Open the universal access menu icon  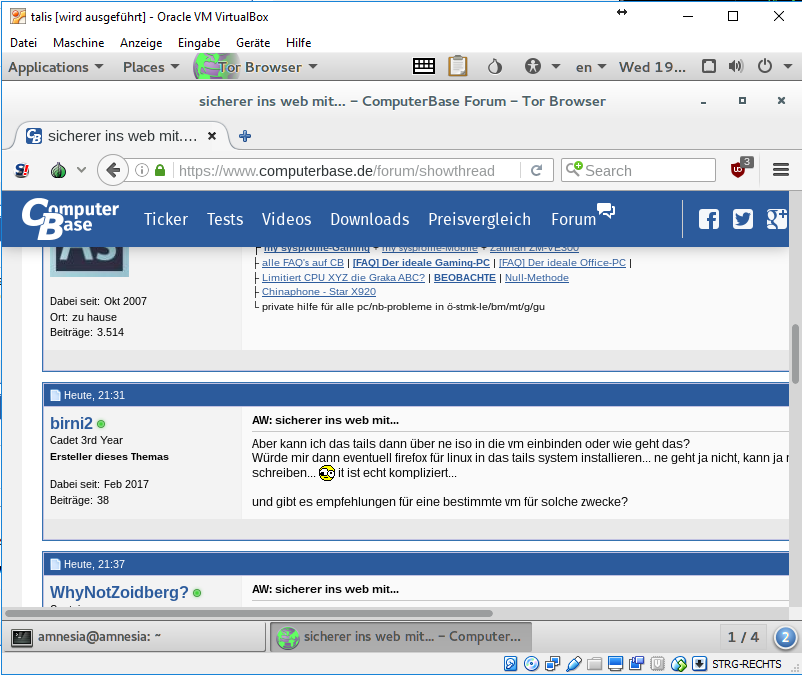(x=532, y=66)
